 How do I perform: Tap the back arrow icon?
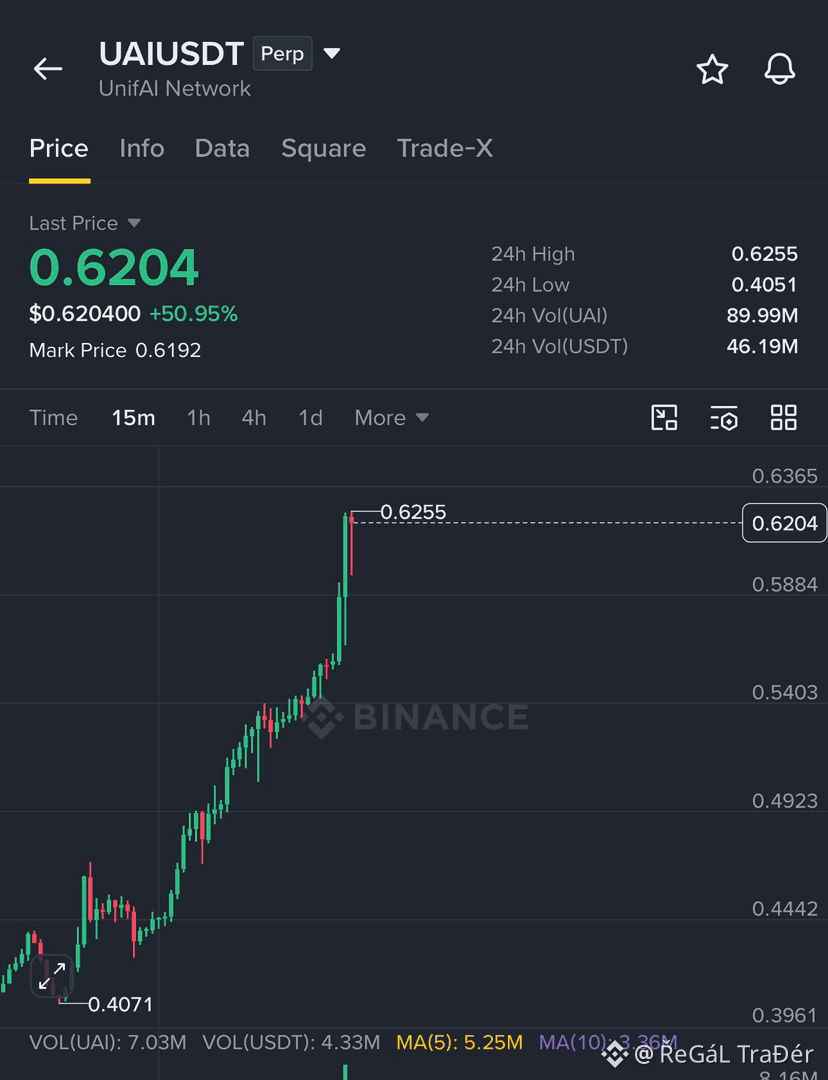coord(48,69)
